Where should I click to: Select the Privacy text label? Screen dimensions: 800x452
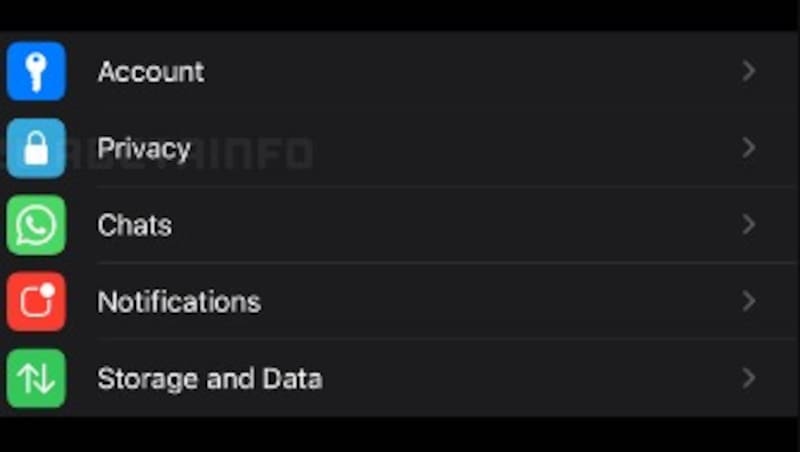[144, 149]
